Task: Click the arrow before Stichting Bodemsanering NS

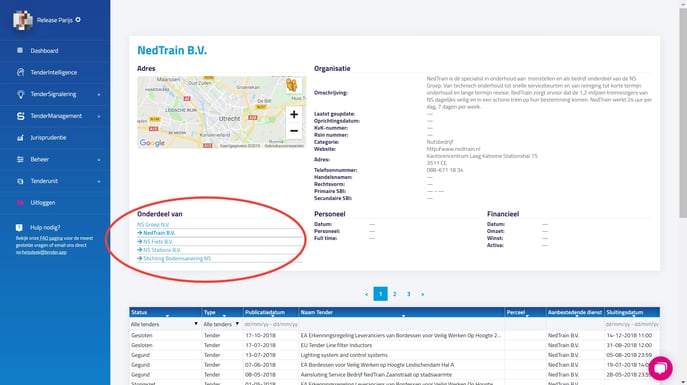Action: (x=139, y=258)
